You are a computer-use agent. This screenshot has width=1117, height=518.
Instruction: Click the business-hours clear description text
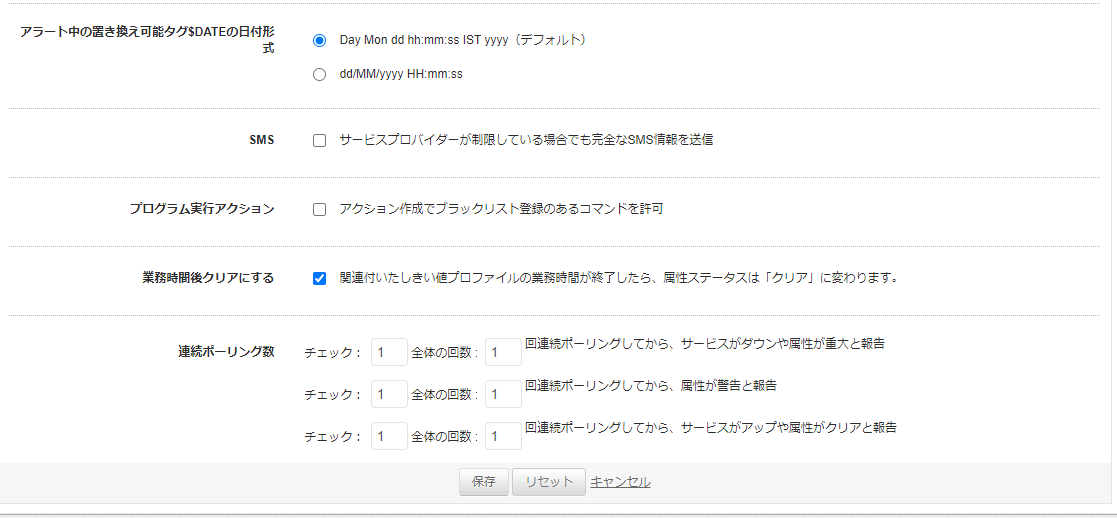(x=618, y=278)
